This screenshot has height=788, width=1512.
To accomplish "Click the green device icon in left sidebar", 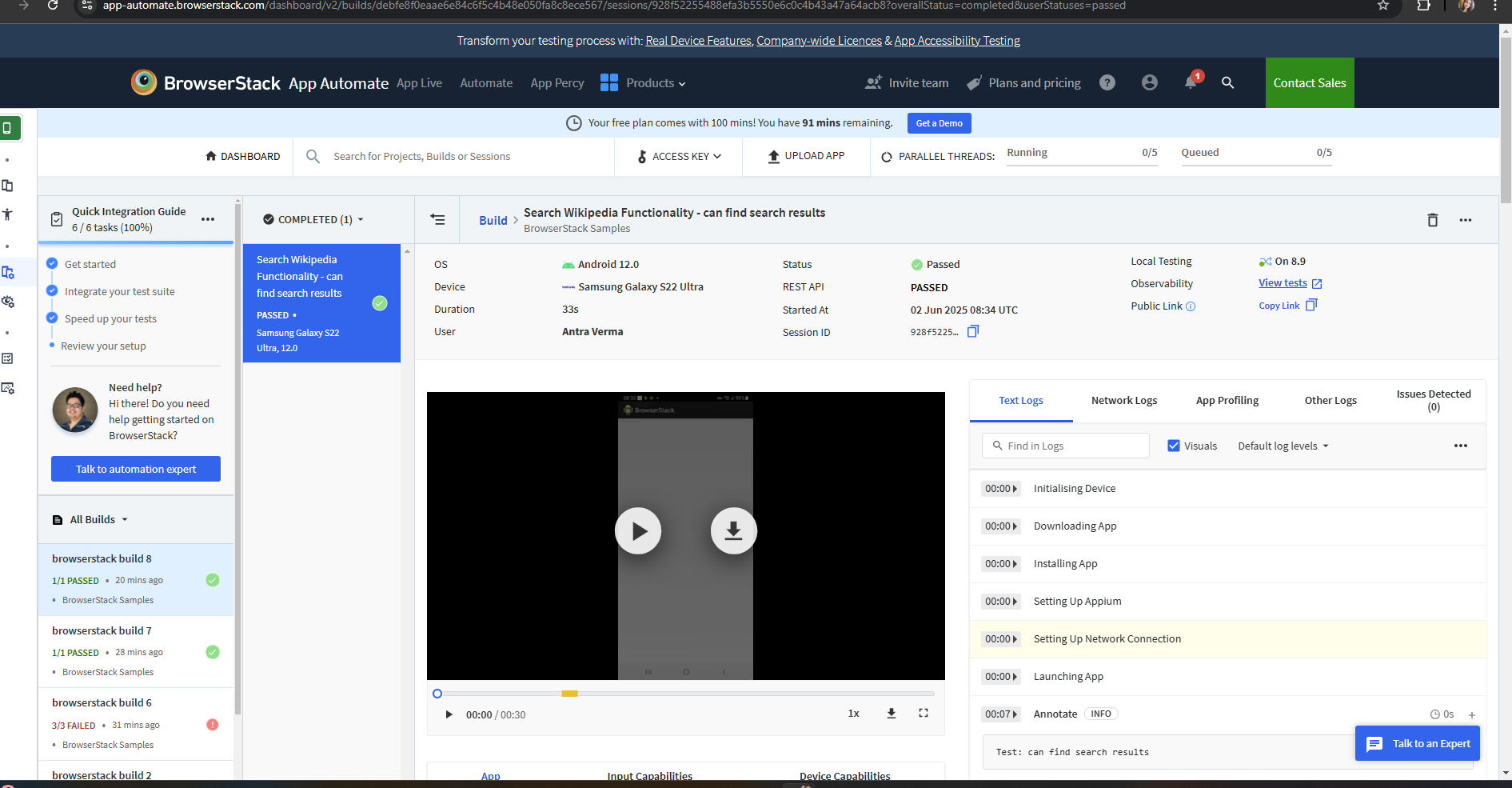I will (x=9, y=128).
